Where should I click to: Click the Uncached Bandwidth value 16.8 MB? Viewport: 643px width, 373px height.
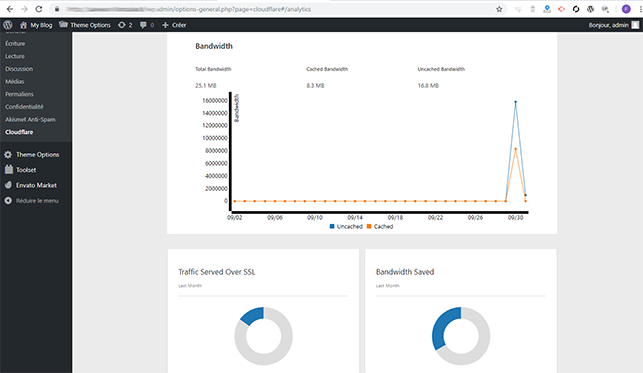(428, 86)
